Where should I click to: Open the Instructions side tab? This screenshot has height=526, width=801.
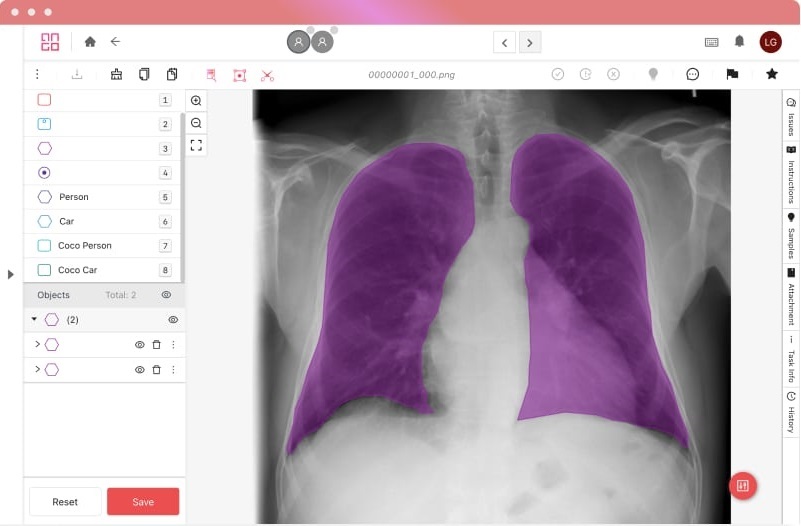click(790, 175)
